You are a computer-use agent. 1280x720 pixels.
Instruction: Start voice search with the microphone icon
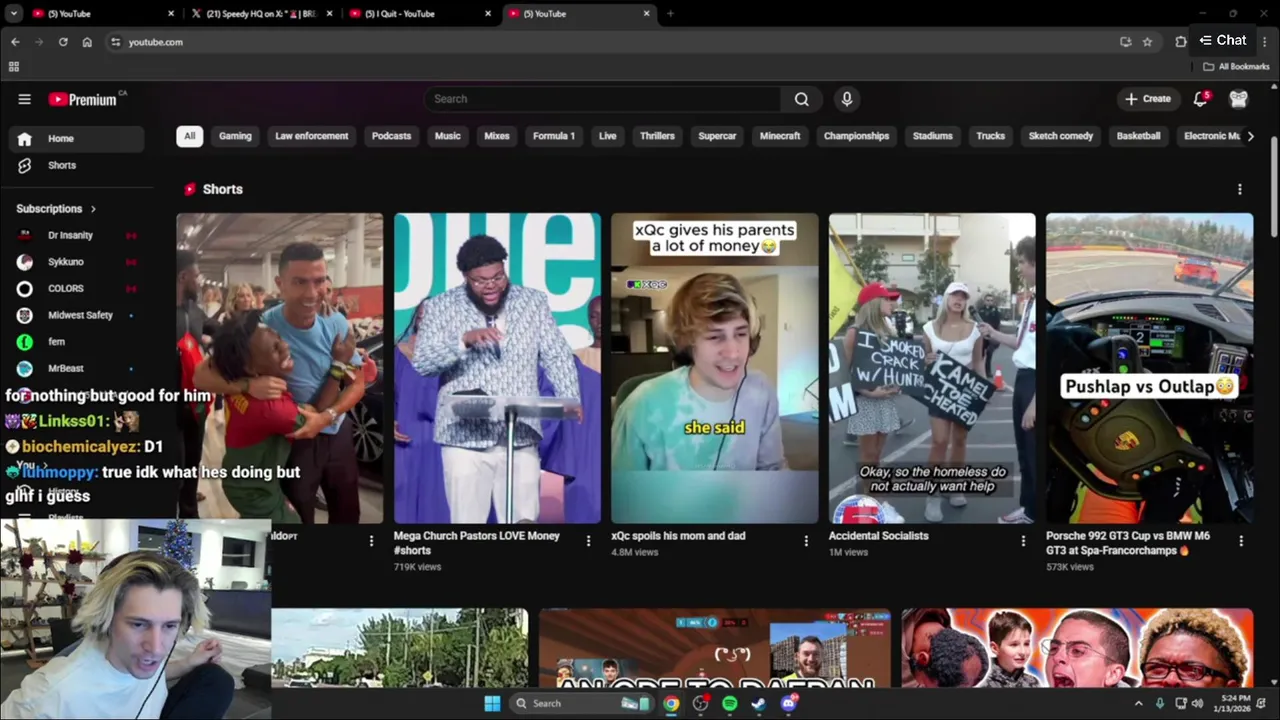(x=847, y=99)
